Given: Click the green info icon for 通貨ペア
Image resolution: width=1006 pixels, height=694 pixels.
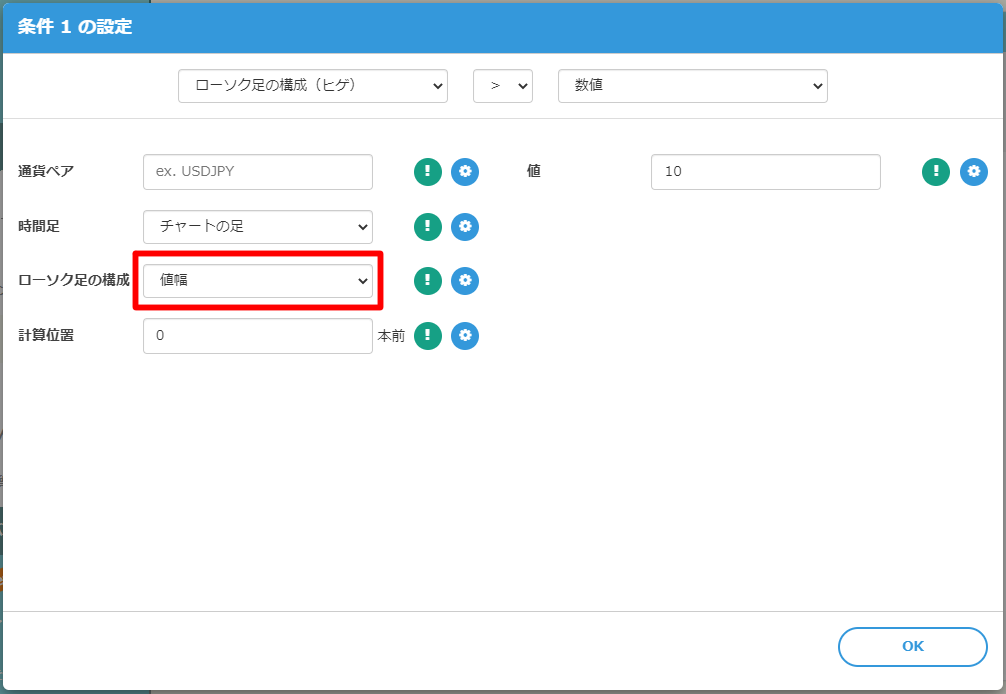Looking at the screenshot, I should coord(428,172).
